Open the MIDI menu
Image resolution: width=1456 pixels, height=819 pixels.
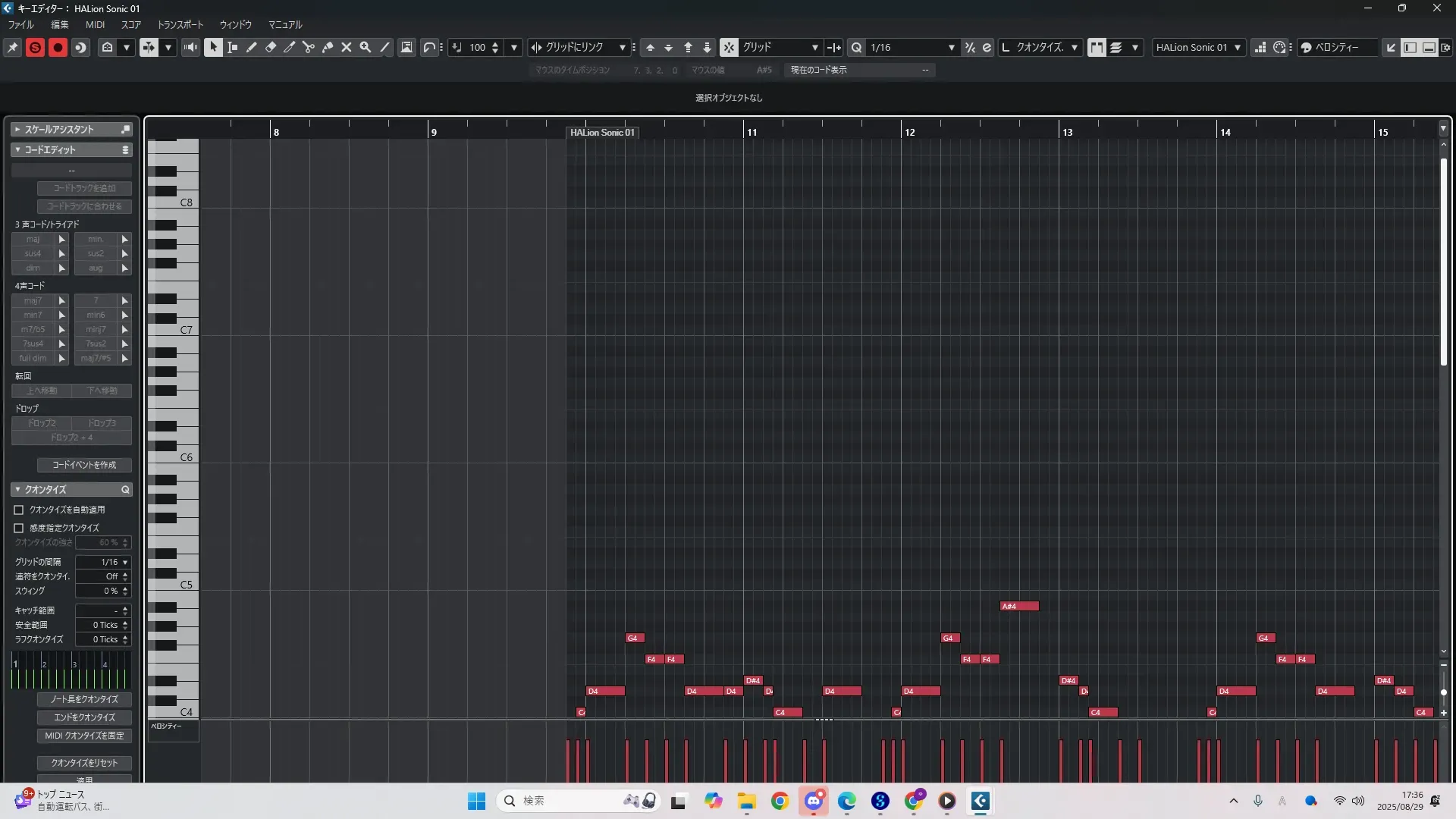point(95,24)
